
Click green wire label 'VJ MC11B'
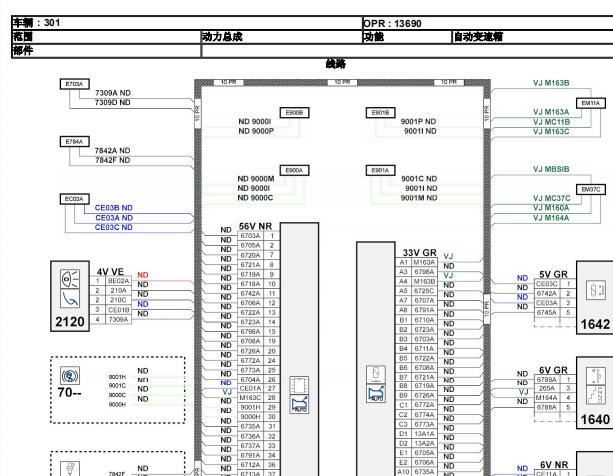(552, 122)
